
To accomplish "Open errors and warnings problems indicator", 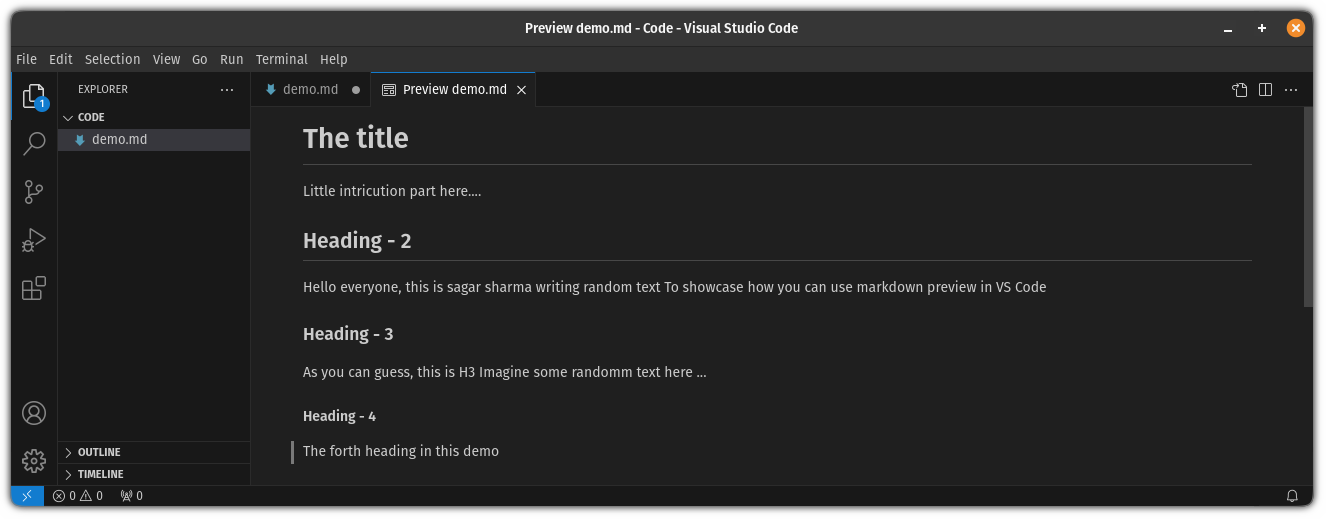I will point(78,496).
